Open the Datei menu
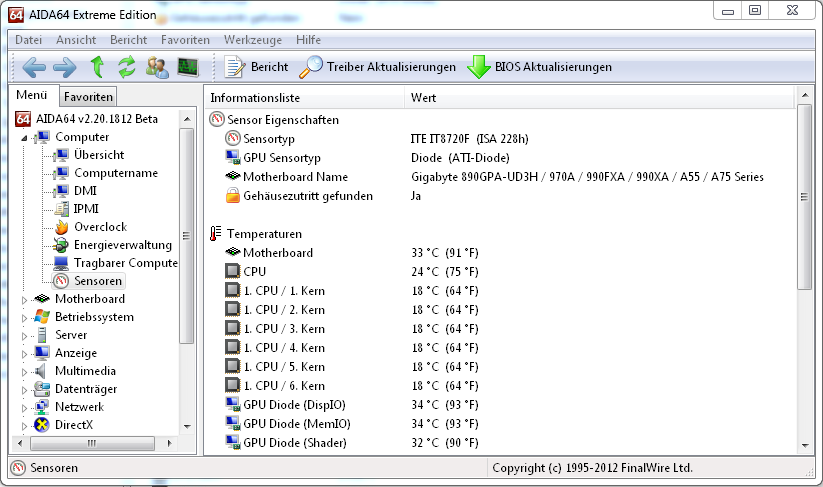This screenshot has height=487, width=823. tap(28, 40)
